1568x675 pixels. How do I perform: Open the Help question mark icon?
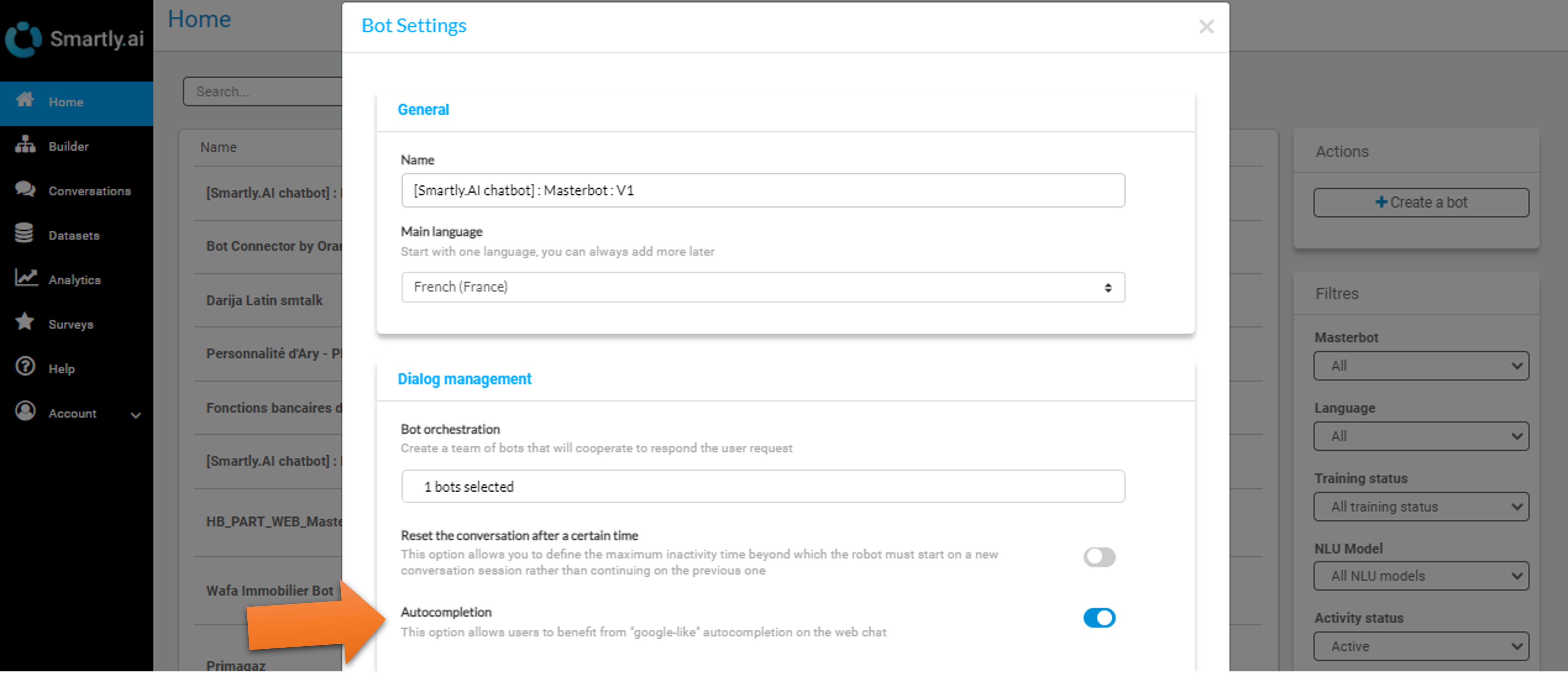click(25, 368)
